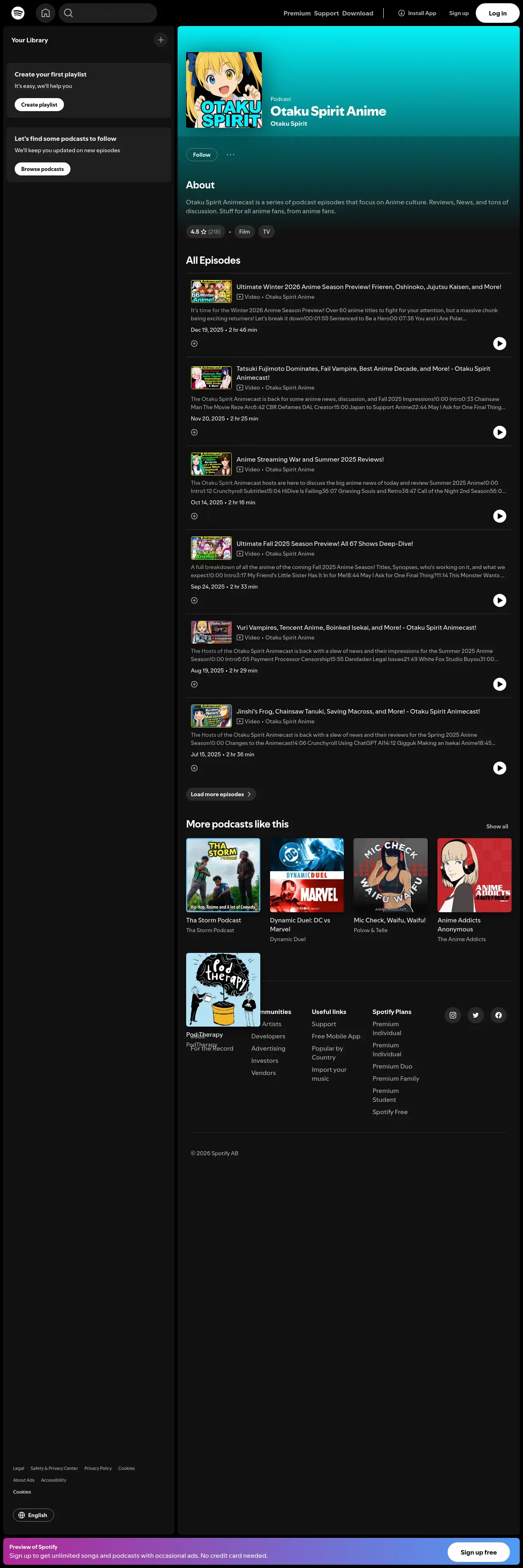
Task: Open the Accessibility sidebar link
Action: [x=54, y=1480]
